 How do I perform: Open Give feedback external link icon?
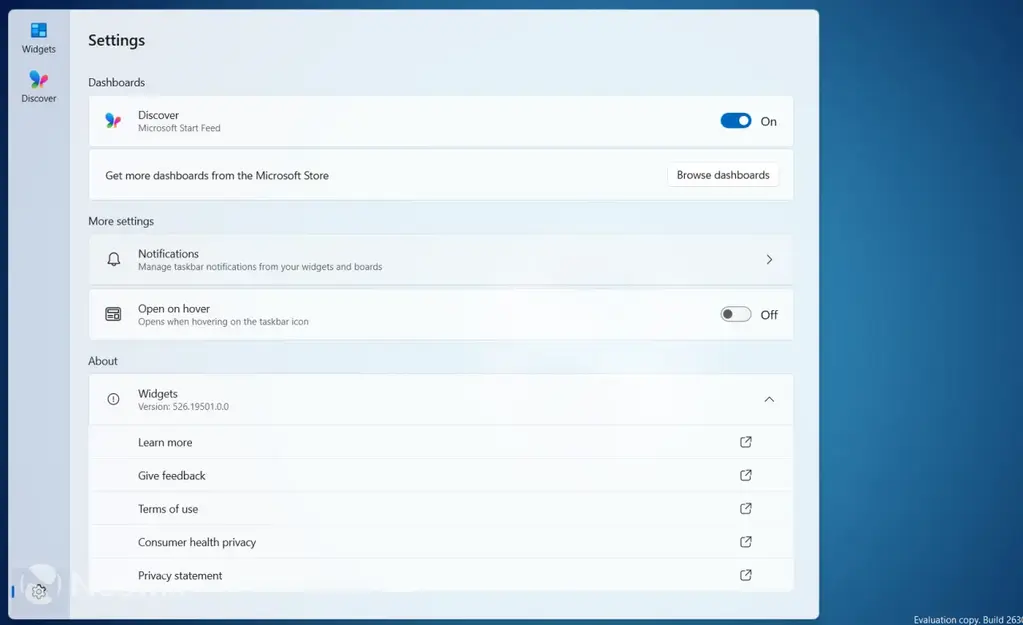pyautogui.click(x=746, y=475)
